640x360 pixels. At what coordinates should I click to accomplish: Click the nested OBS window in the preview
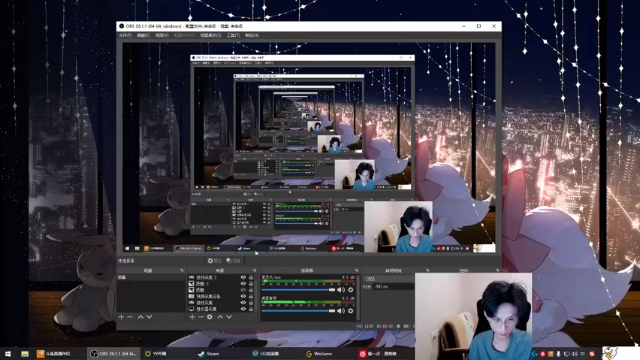tap(302, 145)
